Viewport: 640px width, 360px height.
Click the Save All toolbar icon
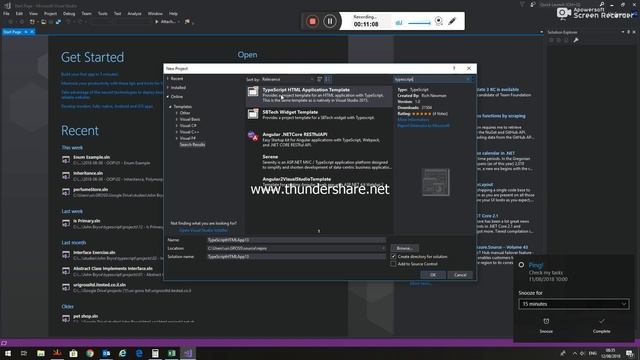click(58, 22)
